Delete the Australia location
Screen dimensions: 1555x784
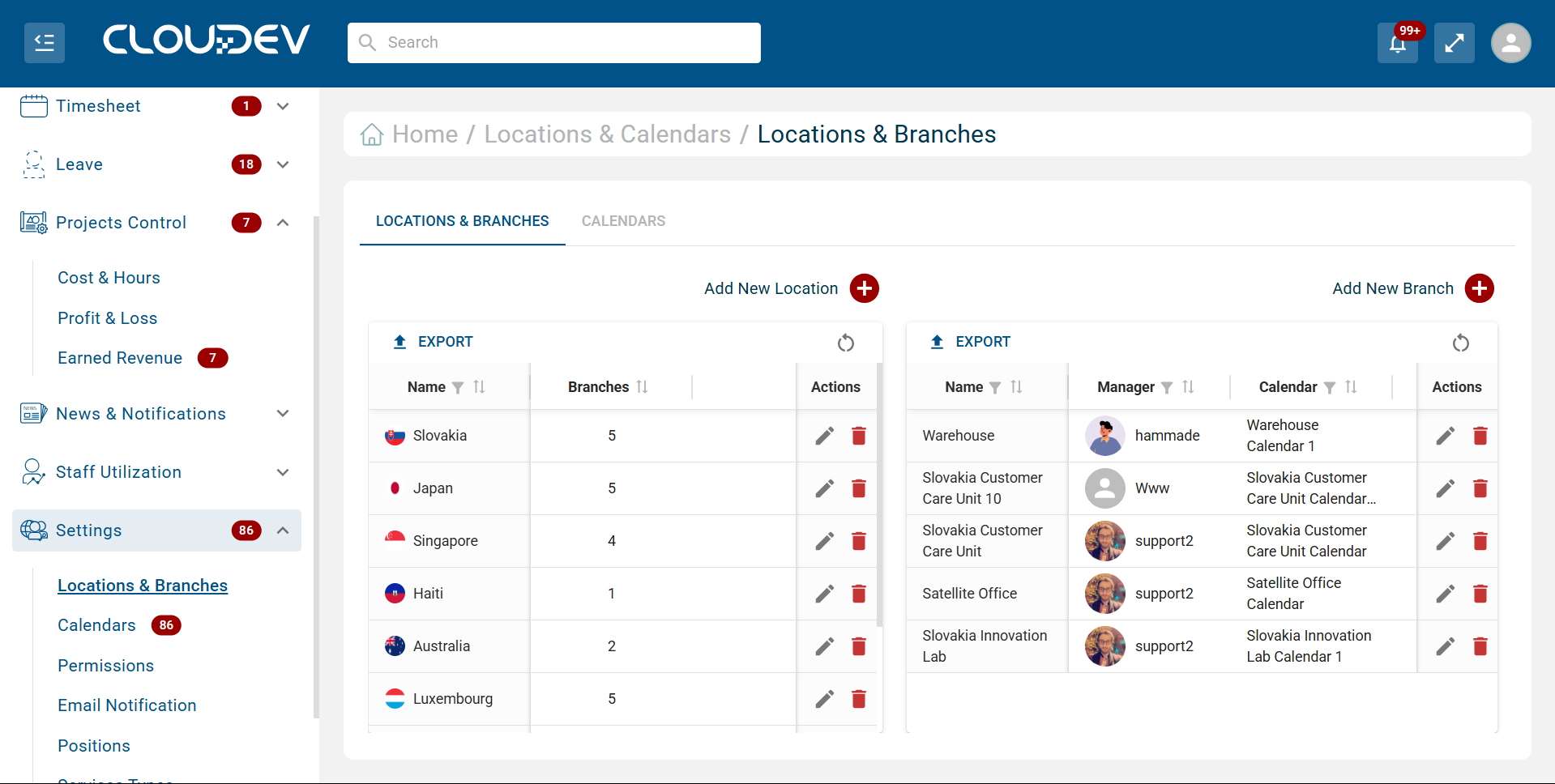[x=859, y=646]
